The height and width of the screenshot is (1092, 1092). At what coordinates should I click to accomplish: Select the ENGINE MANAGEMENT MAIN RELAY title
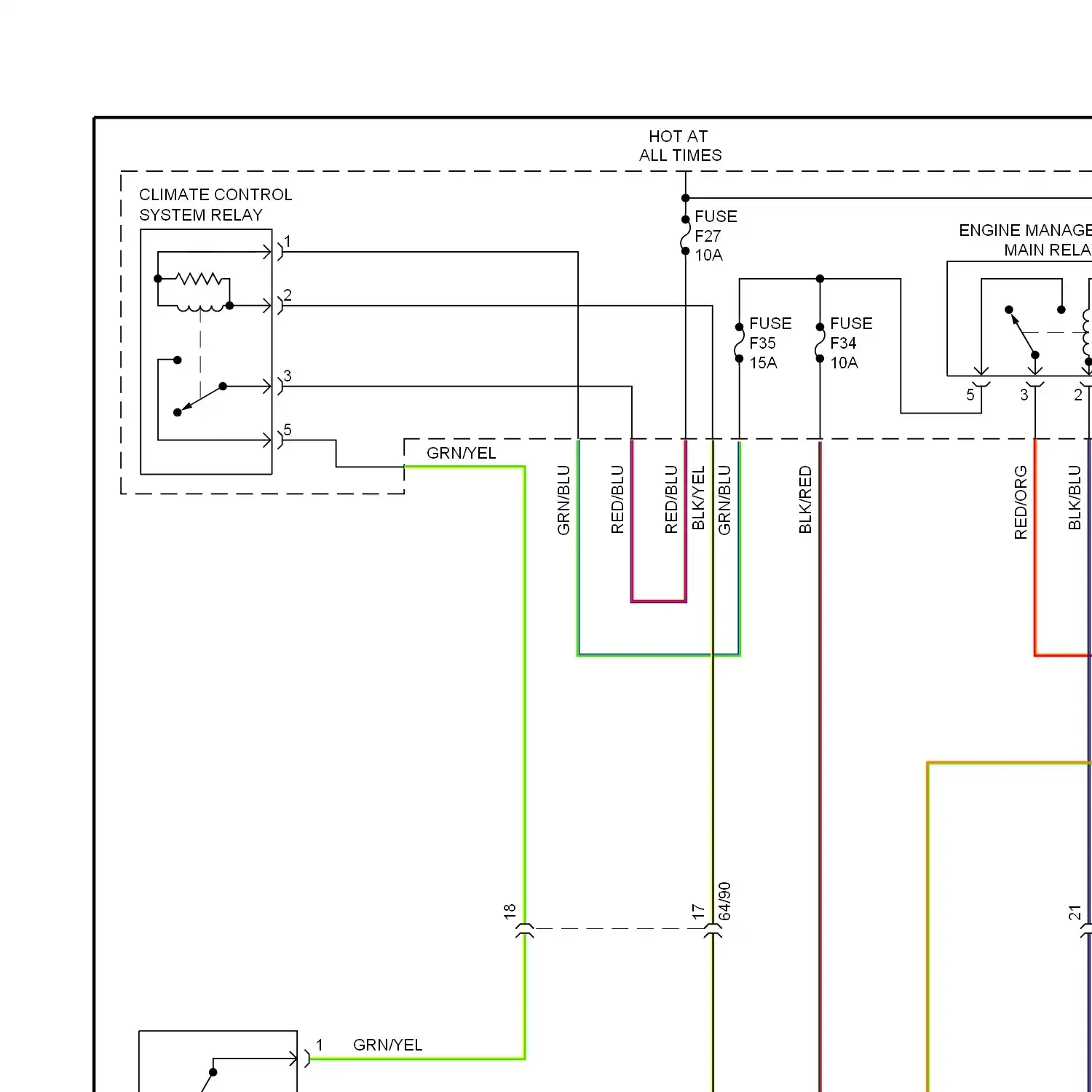pos(1025,240)
